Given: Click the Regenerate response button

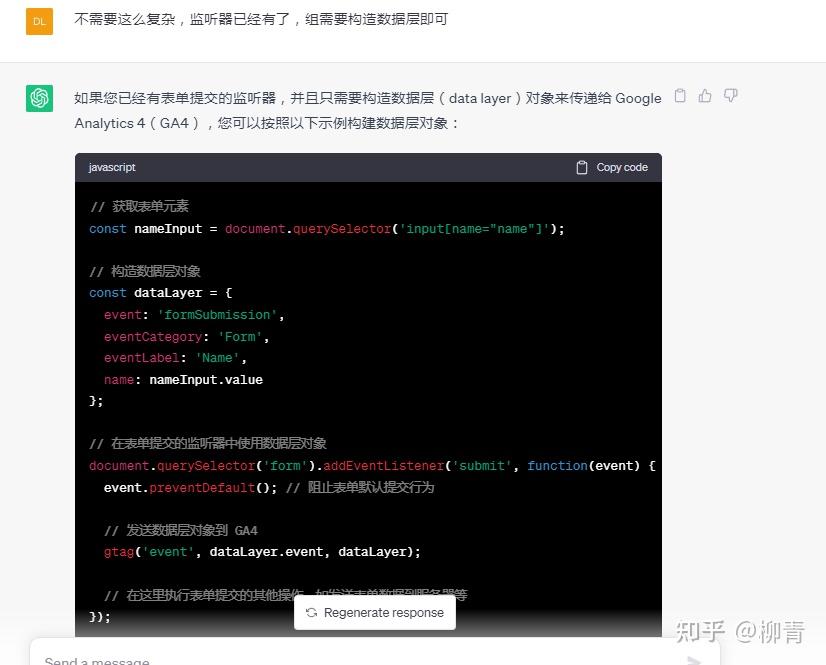Looking at the screenshot, I should pyautogui.click(x=374, y=612).
